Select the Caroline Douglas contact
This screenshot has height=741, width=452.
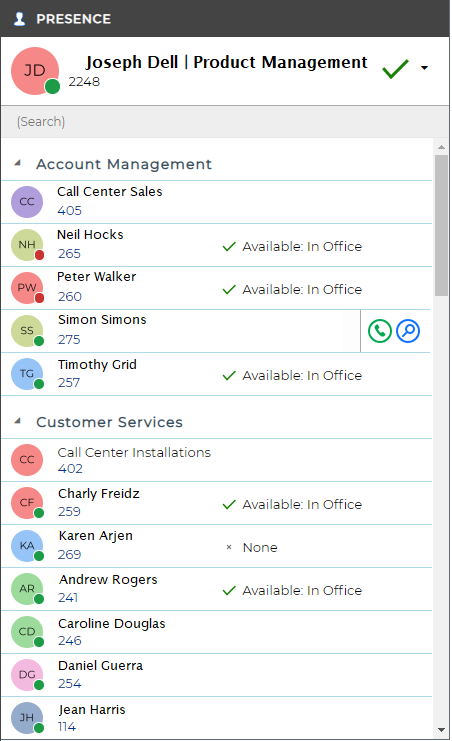216,632
